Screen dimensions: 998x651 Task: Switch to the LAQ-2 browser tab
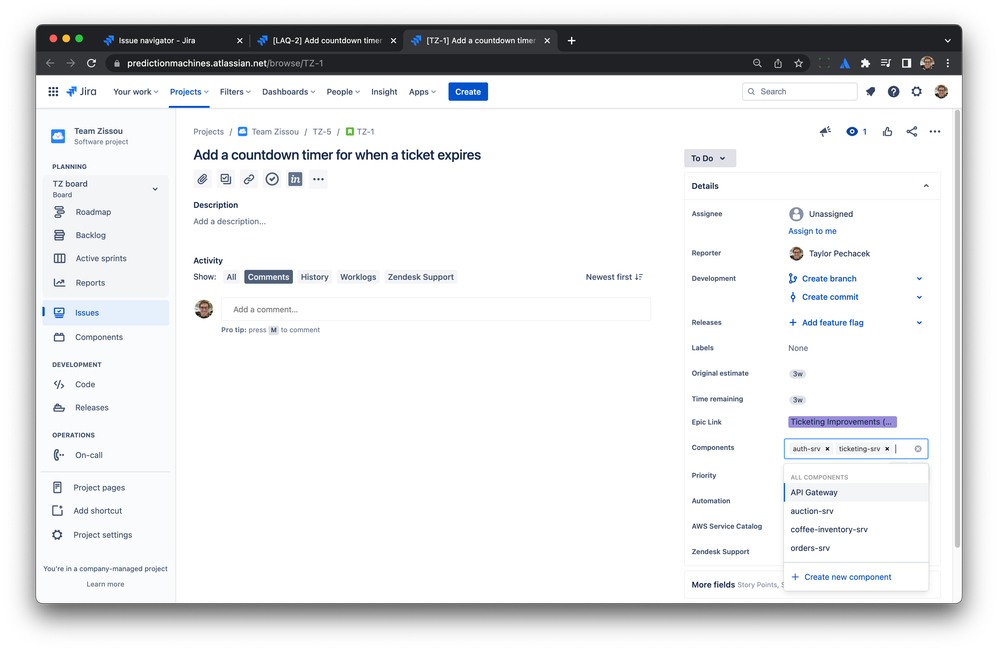click(x=327, y=40)
